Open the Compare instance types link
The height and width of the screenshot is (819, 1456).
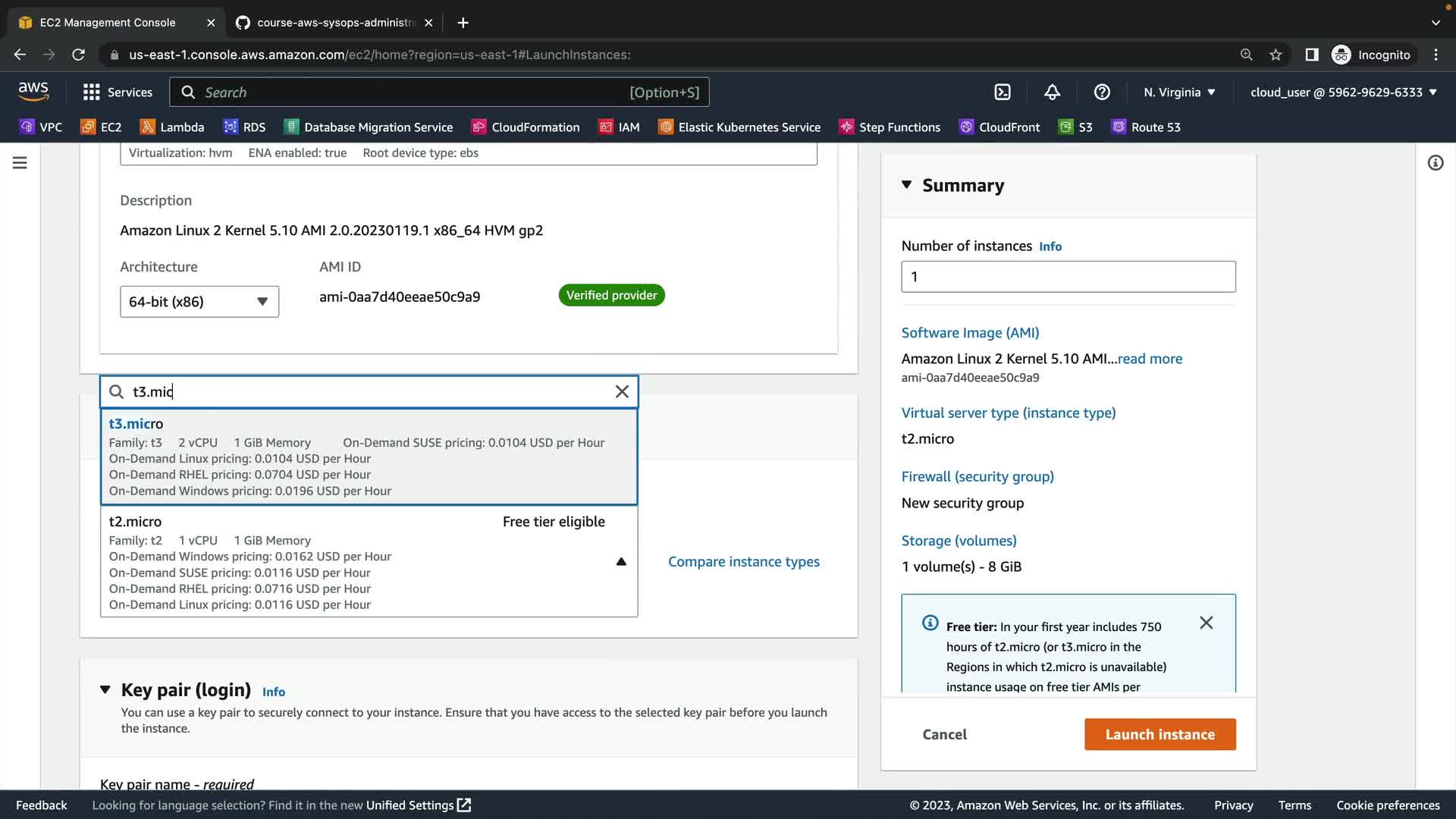click(x=743, y=562)
